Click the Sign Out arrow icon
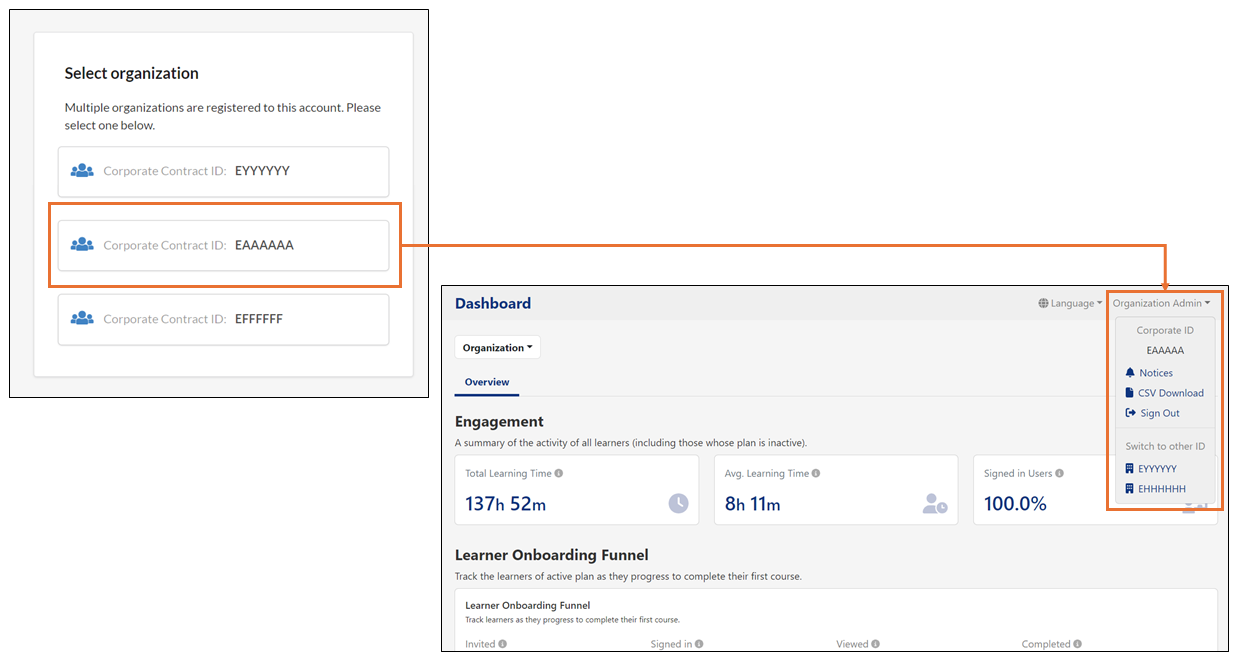 click(1130, 413)
